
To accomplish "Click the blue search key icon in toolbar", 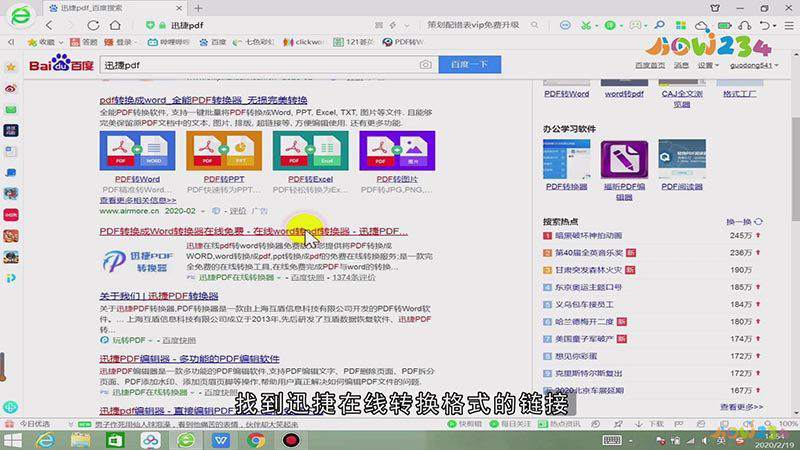I will 660,25.
